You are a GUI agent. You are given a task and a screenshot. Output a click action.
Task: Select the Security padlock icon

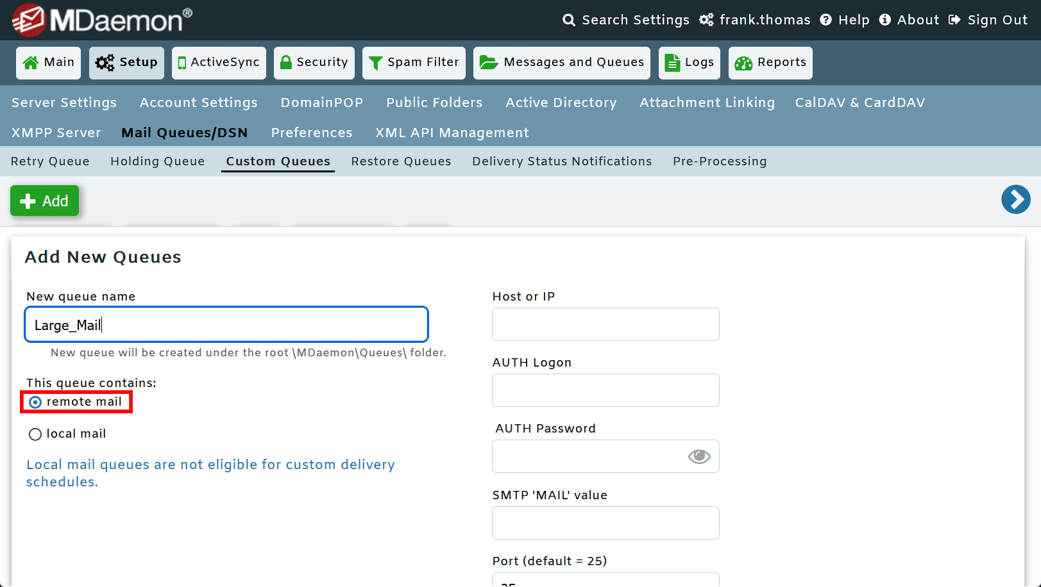[286, 62]
